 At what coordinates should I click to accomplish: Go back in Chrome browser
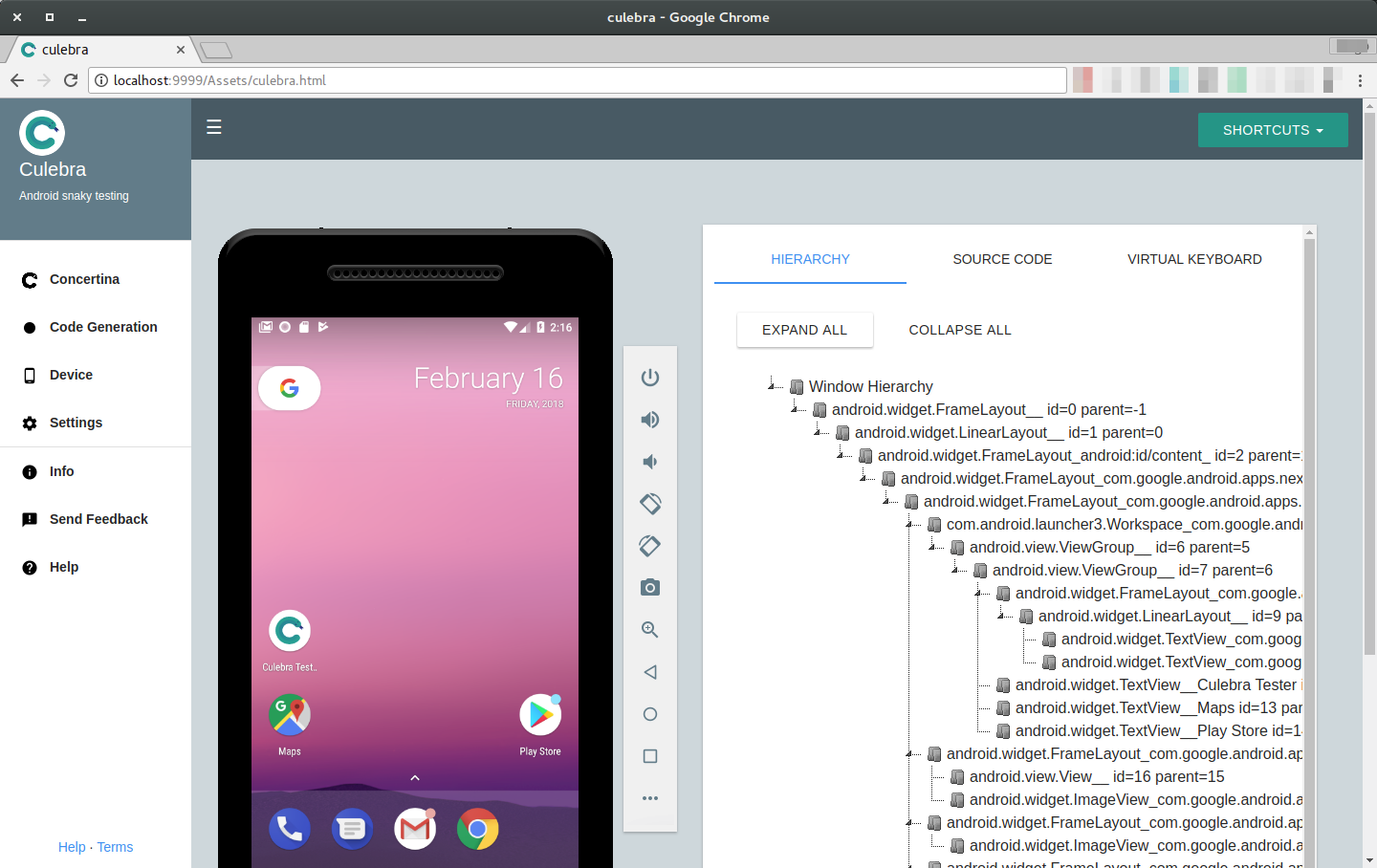(x=17, y=80)
